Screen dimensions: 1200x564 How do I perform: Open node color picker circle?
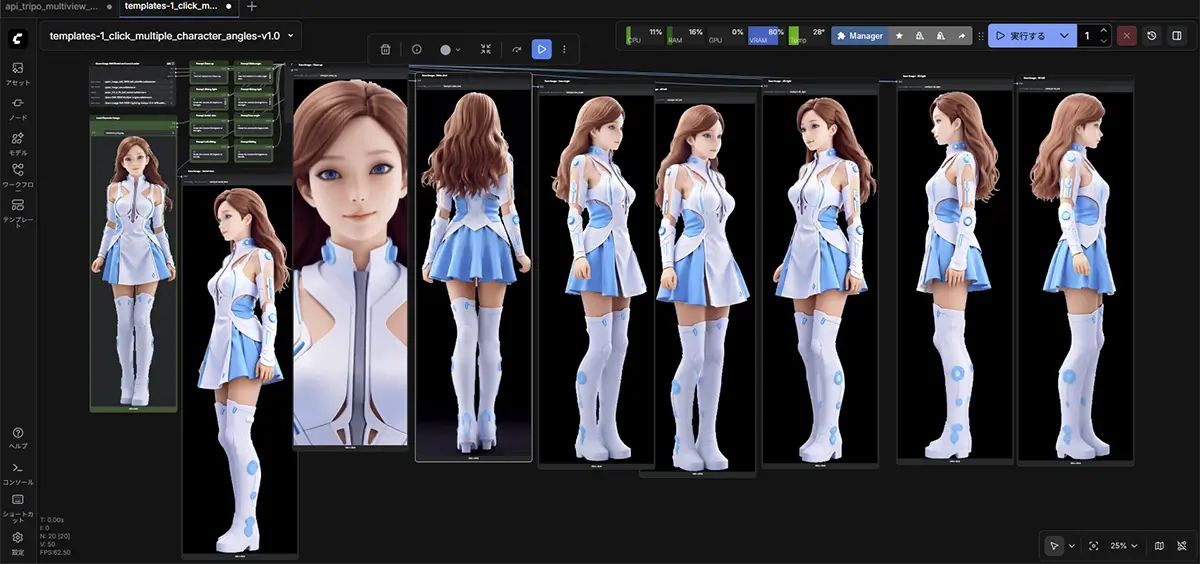pos(450,49)
